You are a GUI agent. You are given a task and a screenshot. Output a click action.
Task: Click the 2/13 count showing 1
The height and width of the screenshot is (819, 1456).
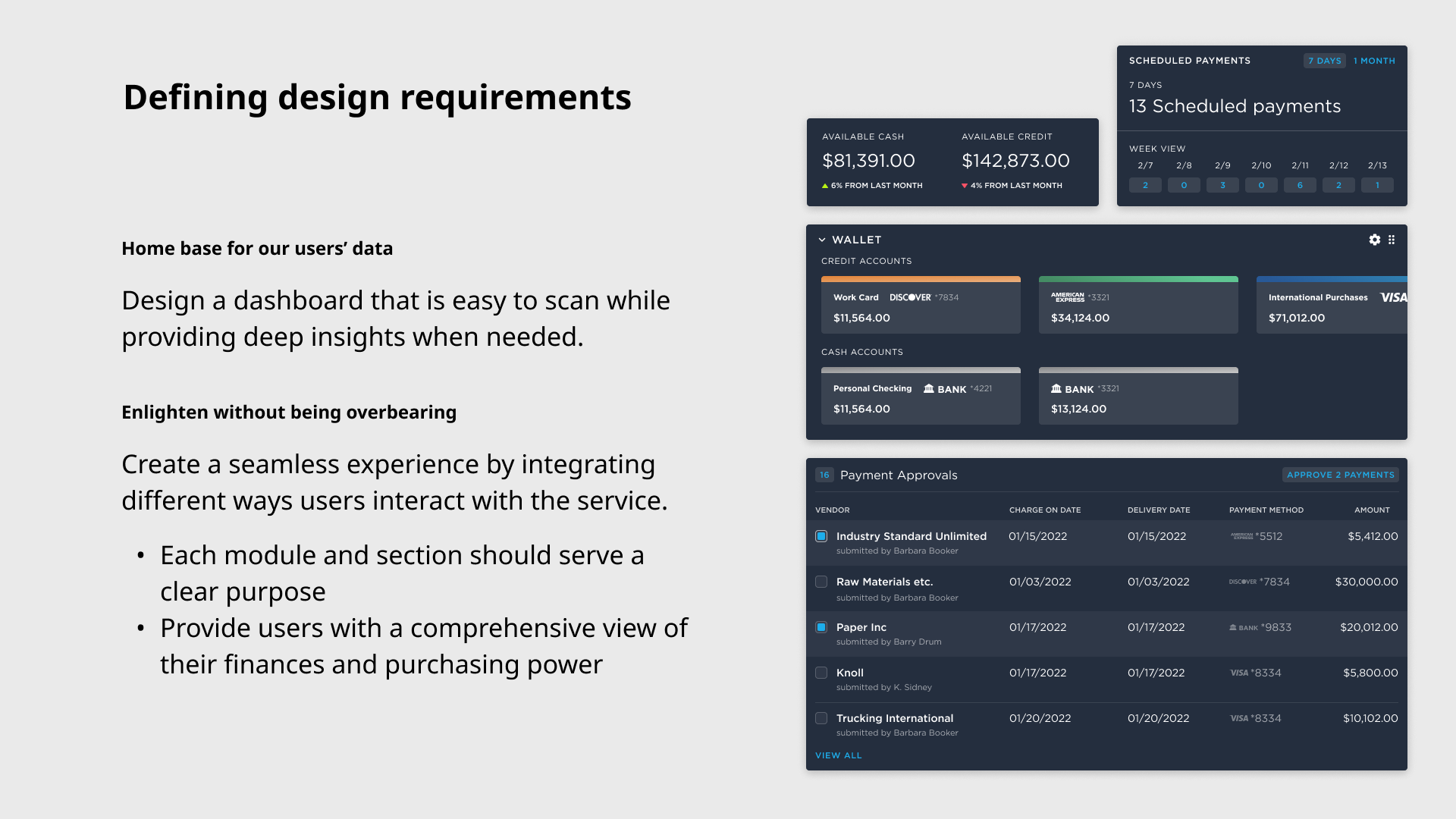(x=1377, y=185)
